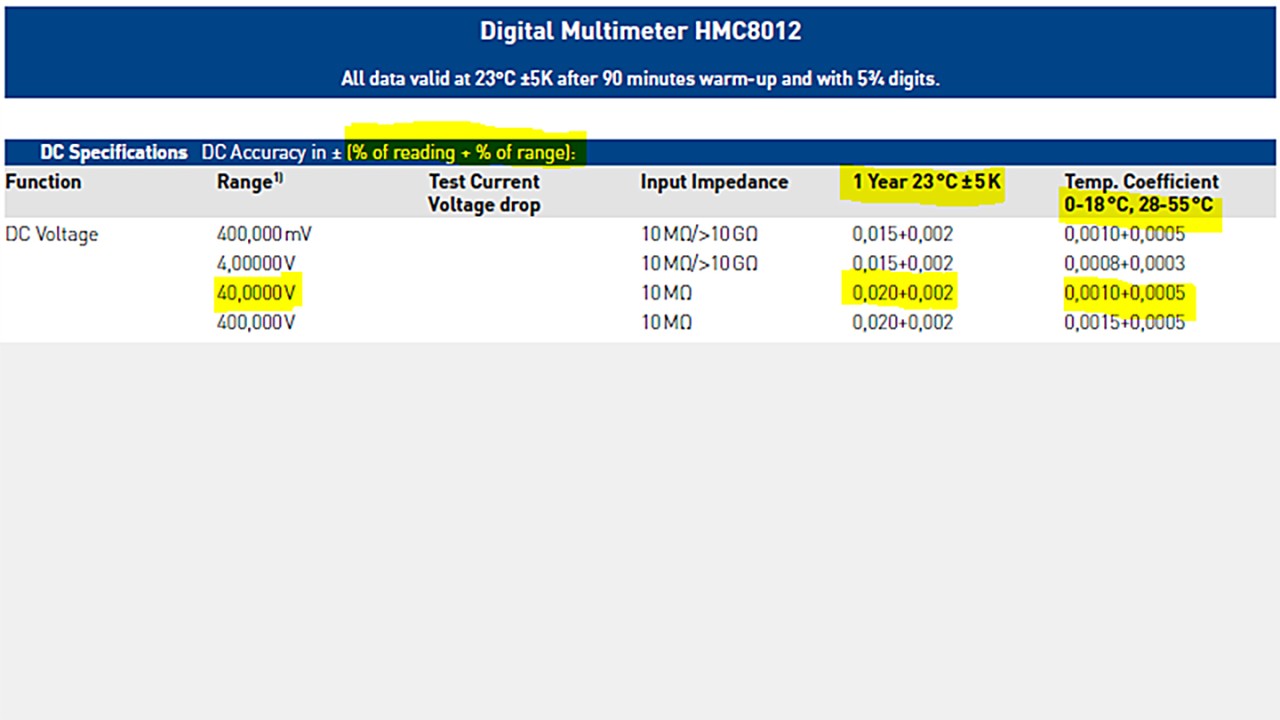
Task: Click the 10 MΩ impedance in 400,000 V row
Action: tap(667, 322)
